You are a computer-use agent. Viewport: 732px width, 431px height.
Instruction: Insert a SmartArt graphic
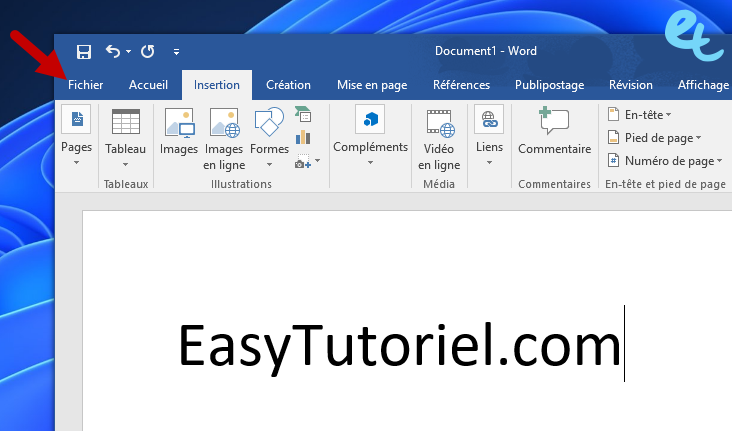[303, 114]
